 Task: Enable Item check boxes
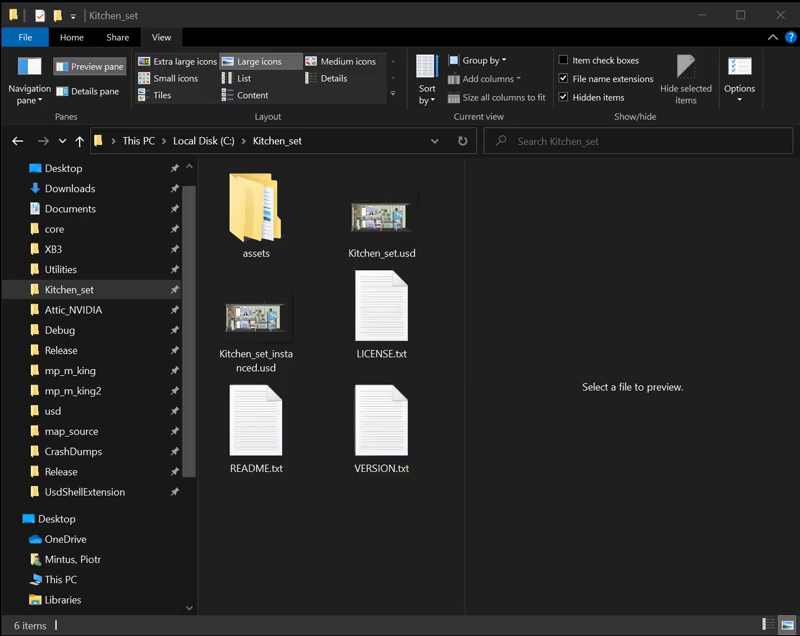click(564, 60)
